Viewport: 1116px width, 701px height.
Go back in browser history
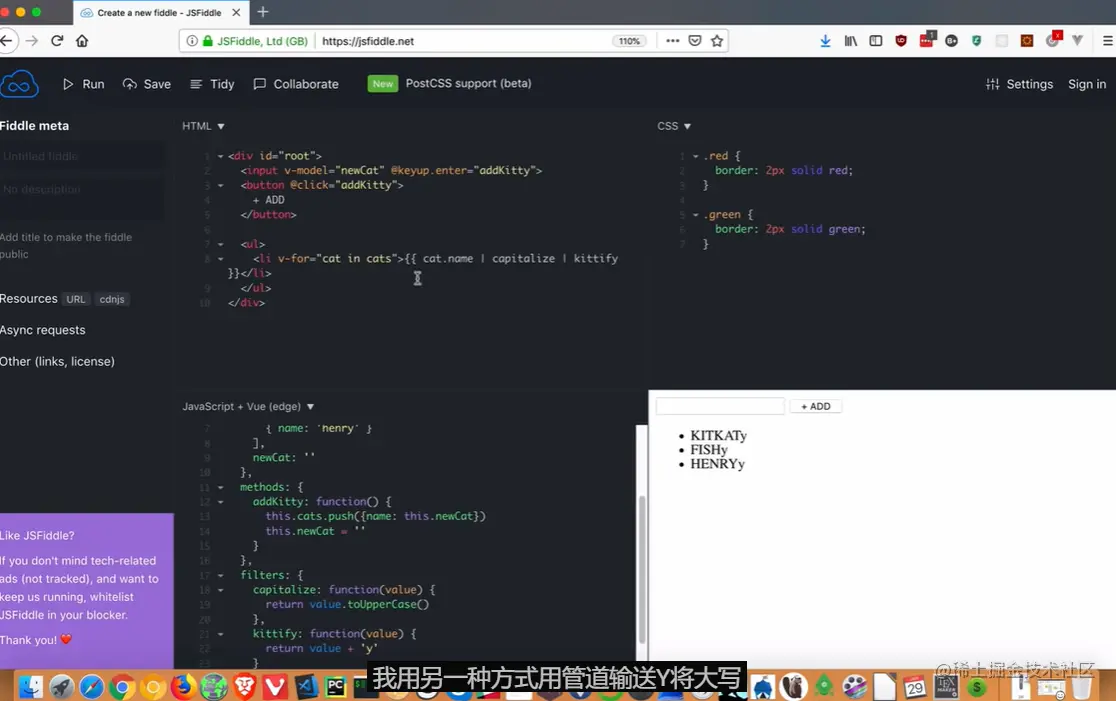(x=7, y=41)
